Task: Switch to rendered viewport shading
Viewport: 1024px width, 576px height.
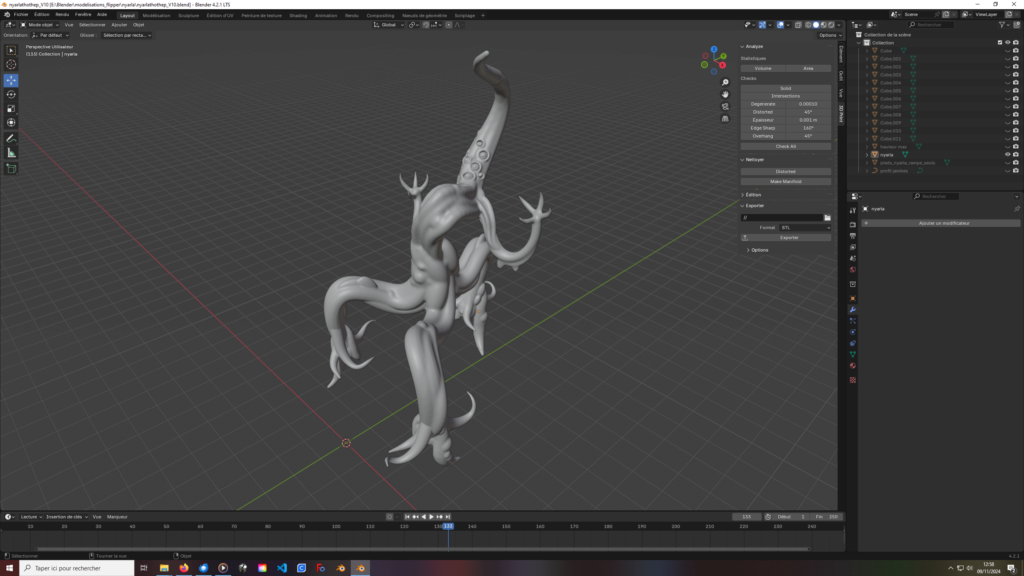Action: pos(831,25)
